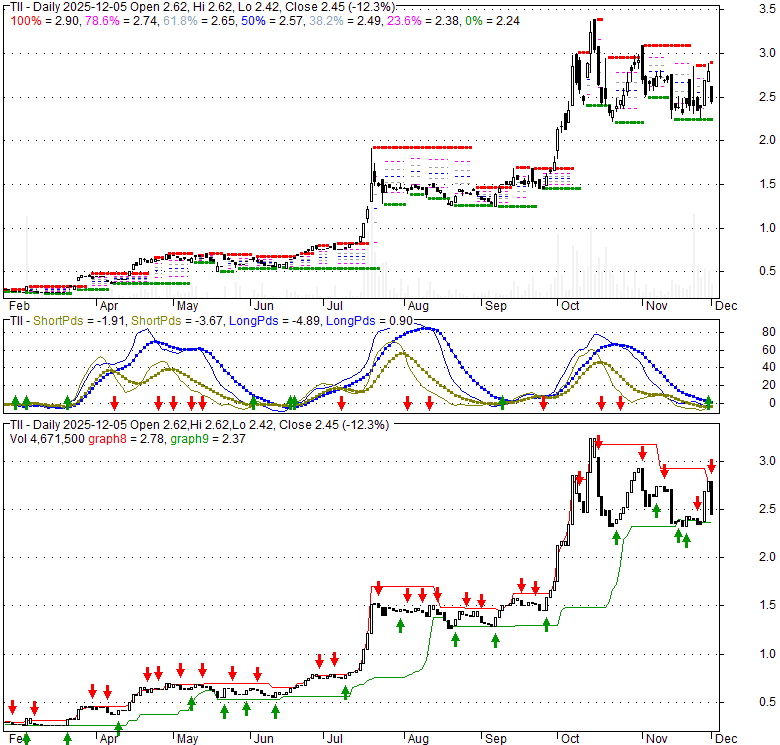Click the '61.8% = 2.65' retracement label

pos(200,21)
